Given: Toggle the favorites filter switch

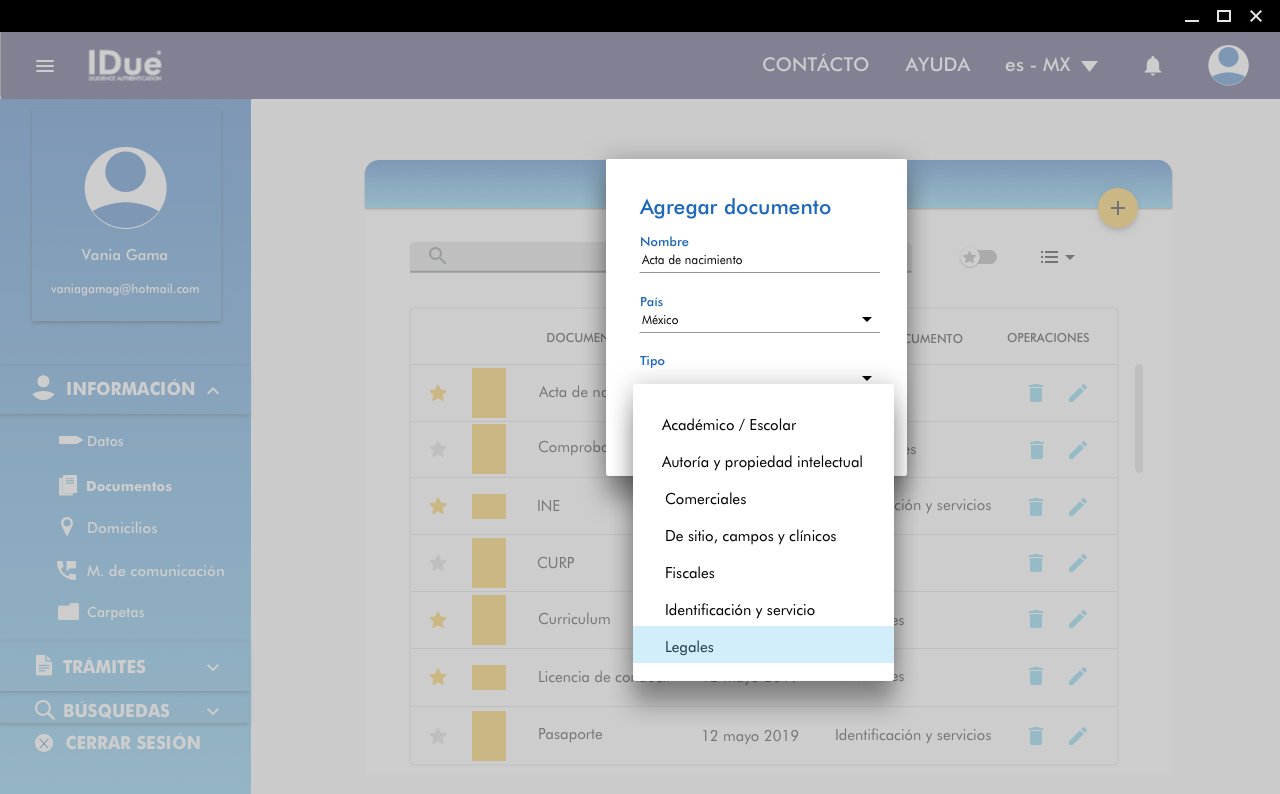Looking at the screenshot, I should [979, 257].
